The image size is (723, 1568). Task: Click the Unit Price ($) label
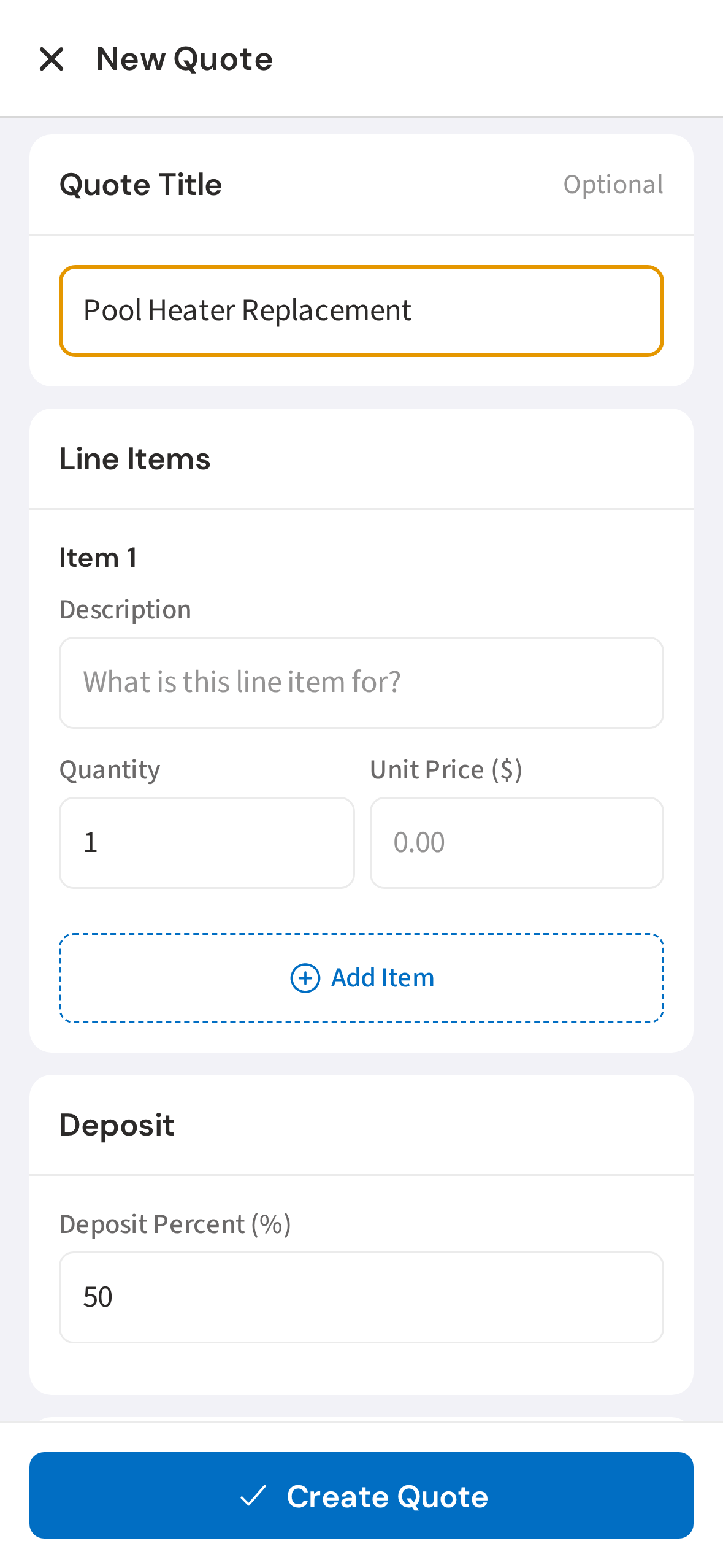point(446,770)
